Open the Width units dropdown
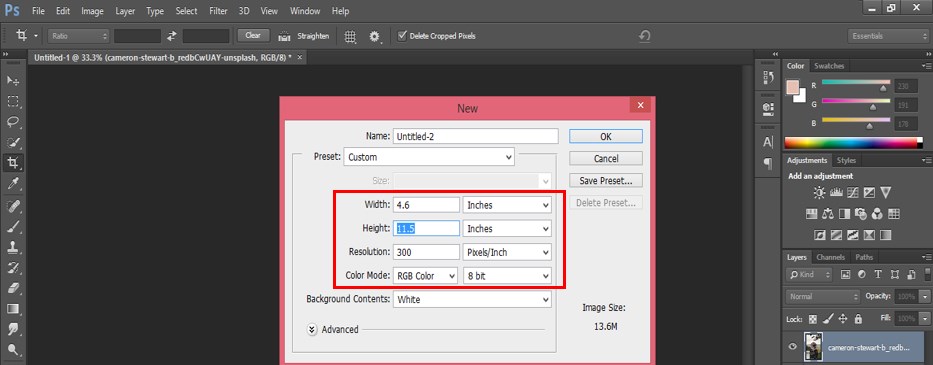The image size is (933, 365). click(x=507, y=205)
